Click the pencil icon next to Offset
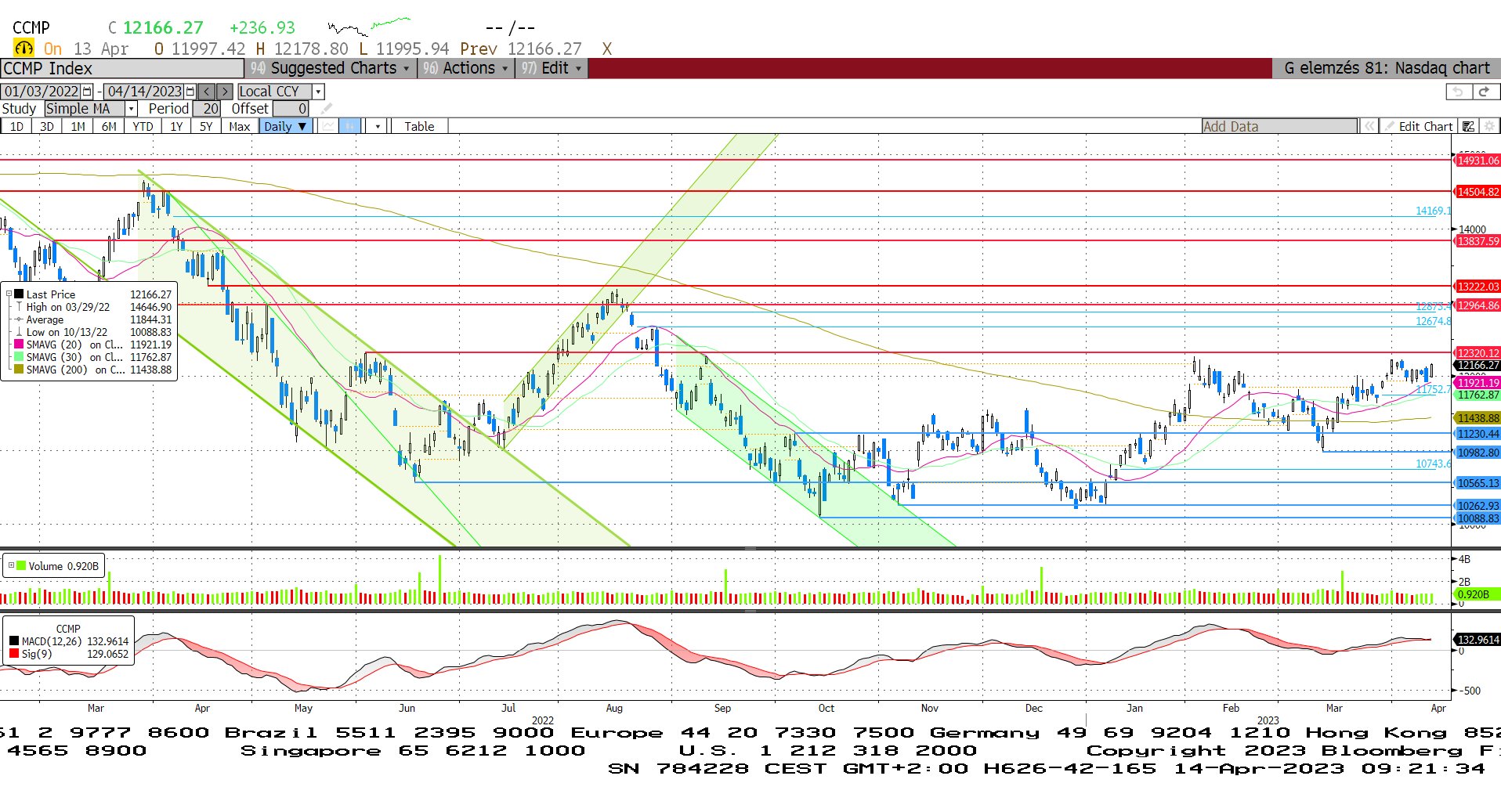1501x812 pixels. pyautogui.click(x=327, y=109)
